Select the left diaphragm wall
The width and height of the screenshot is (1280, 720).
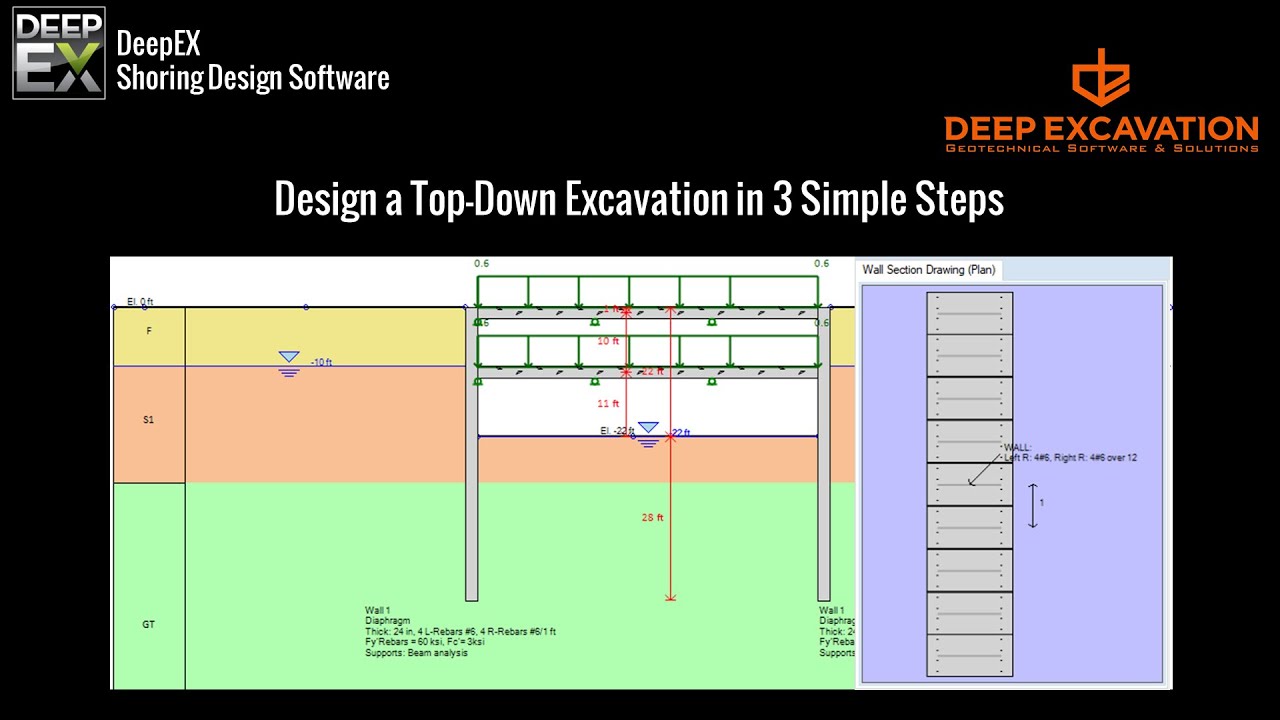(x=472, y=454)
